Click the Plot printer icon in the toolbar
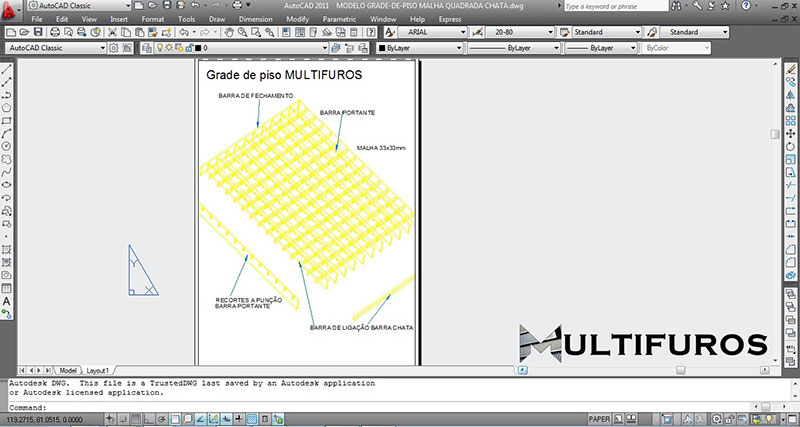 point(54,33)
